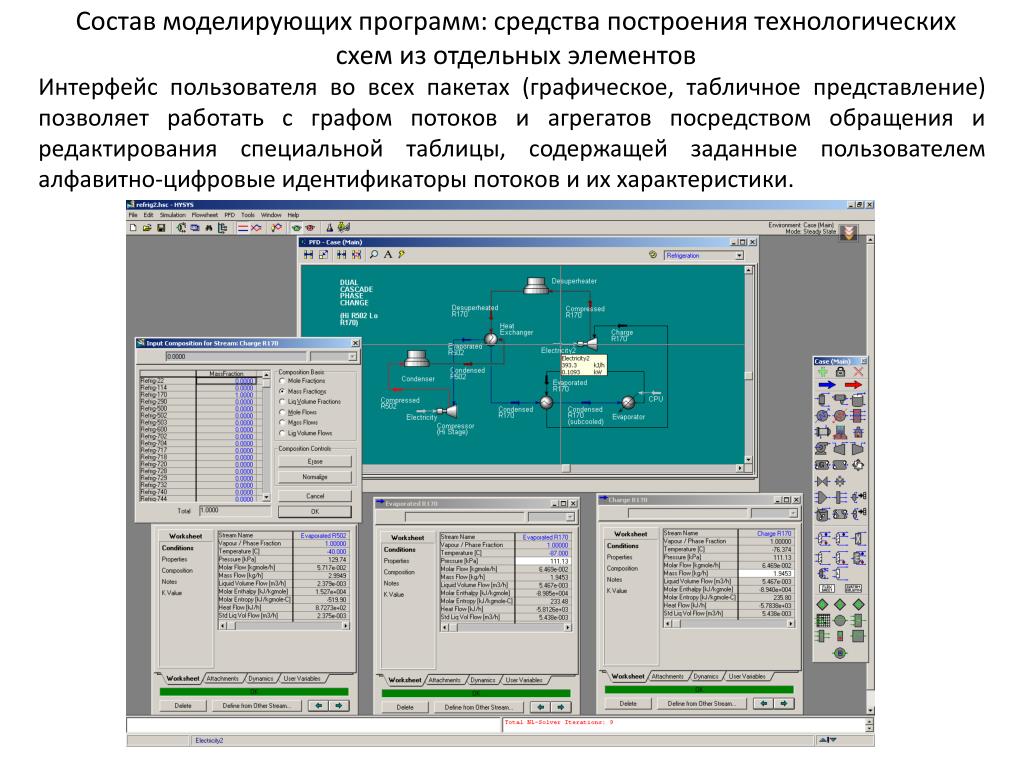Click the Heat Exchanger unit on the PFD
The image size is (1024, 768).
(x=490, y=339)
